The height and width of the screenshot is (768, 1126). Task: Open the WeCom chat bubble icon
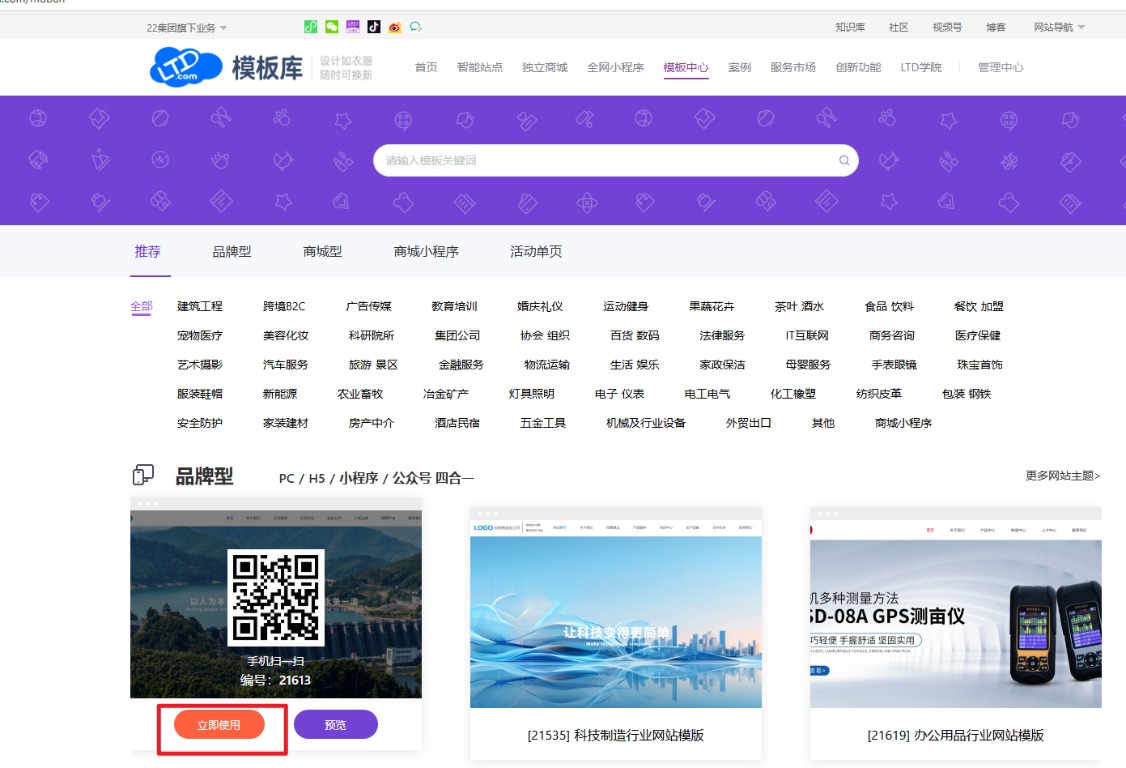415,27
